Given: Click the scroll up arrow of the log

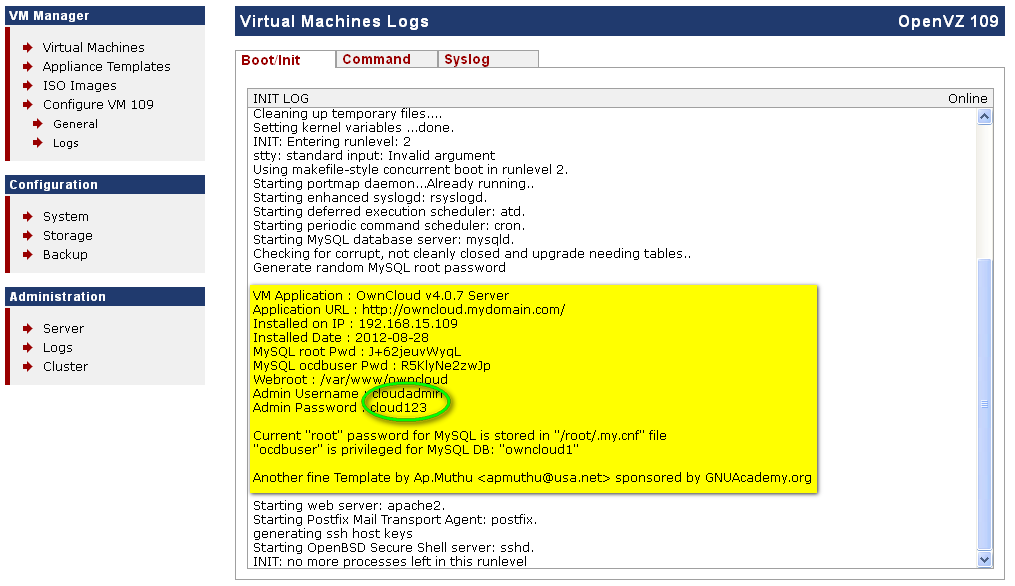Looking at the screenshot, I should click(985, 117).
